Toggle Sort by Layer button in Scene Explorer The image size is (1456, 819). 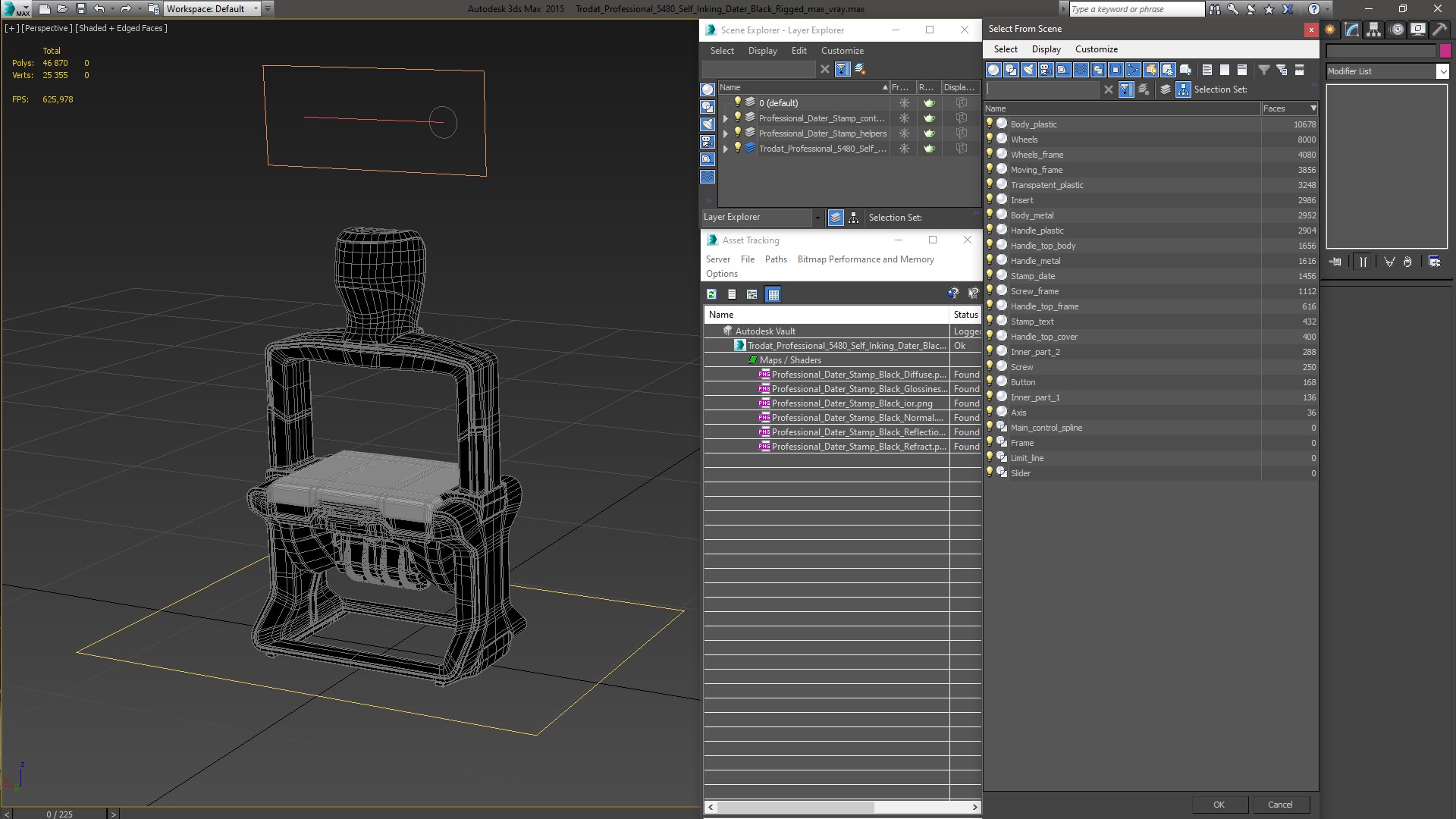(x=836, y=218)
